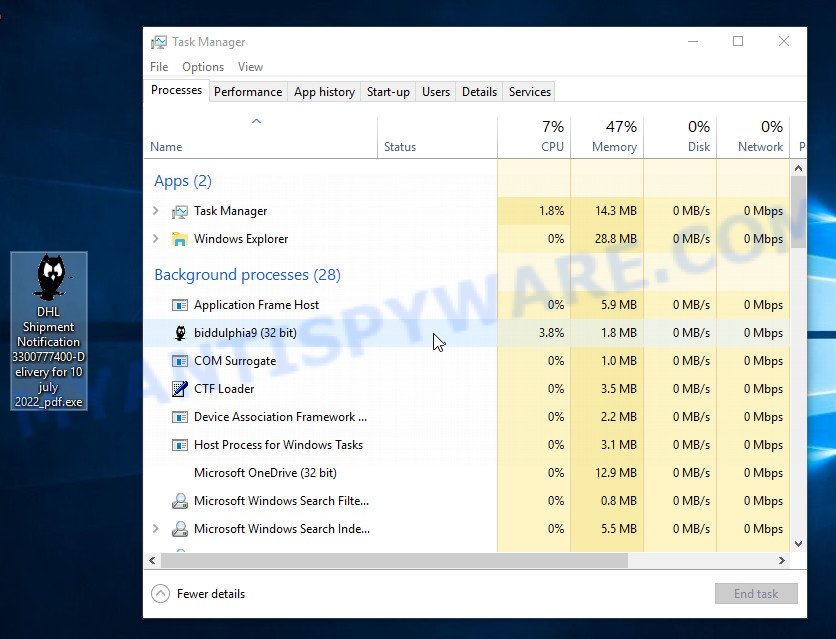Click the Windows Explorer folder icon
This screenshot has height=639, width=836.
180,239
